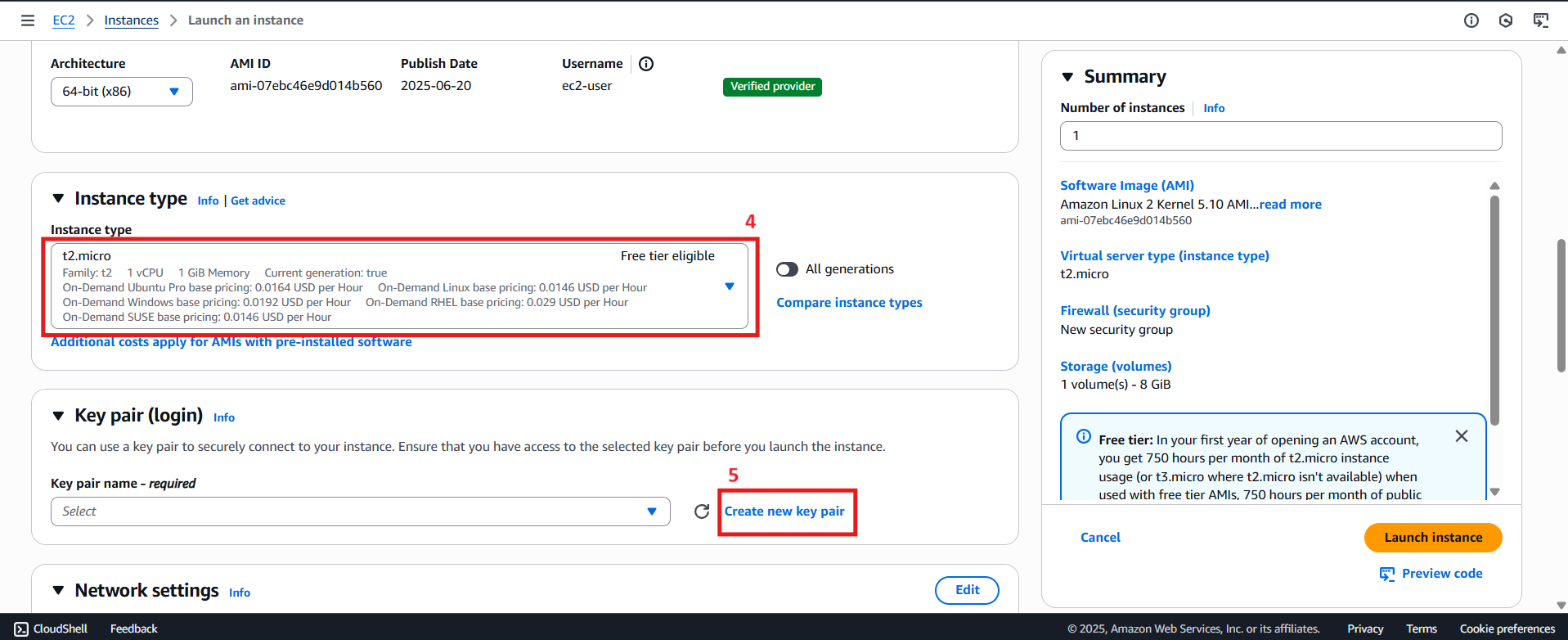Click Summary panel scrollbar thumb

pos(1494,311)
